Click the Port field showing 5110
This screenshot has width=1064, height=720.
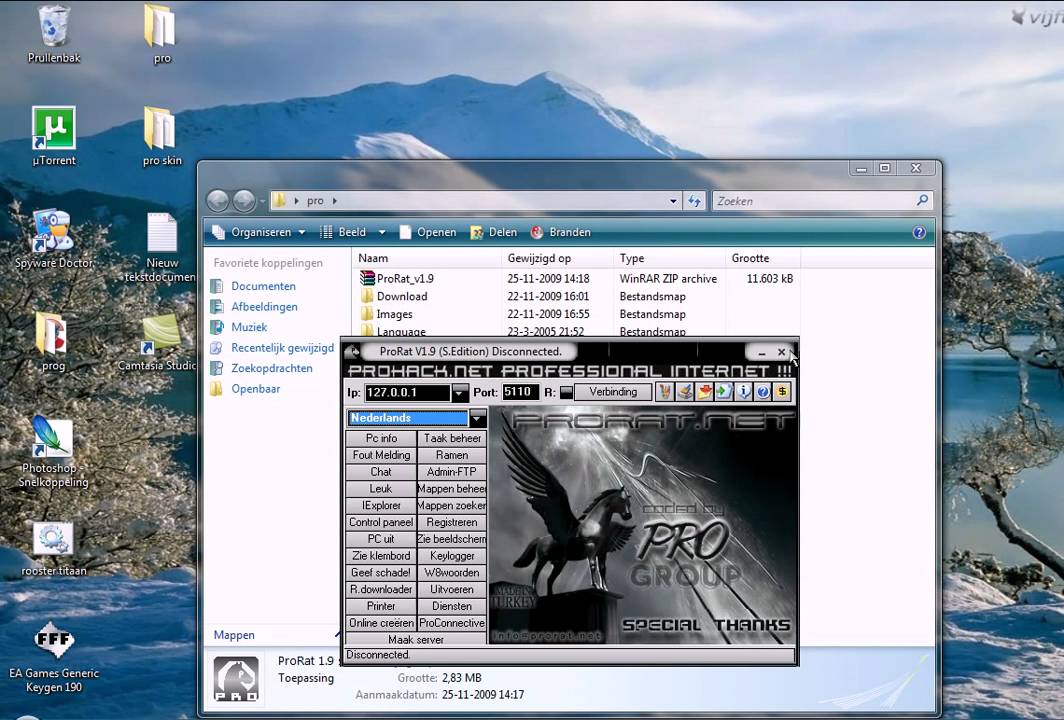click(520, 392)
